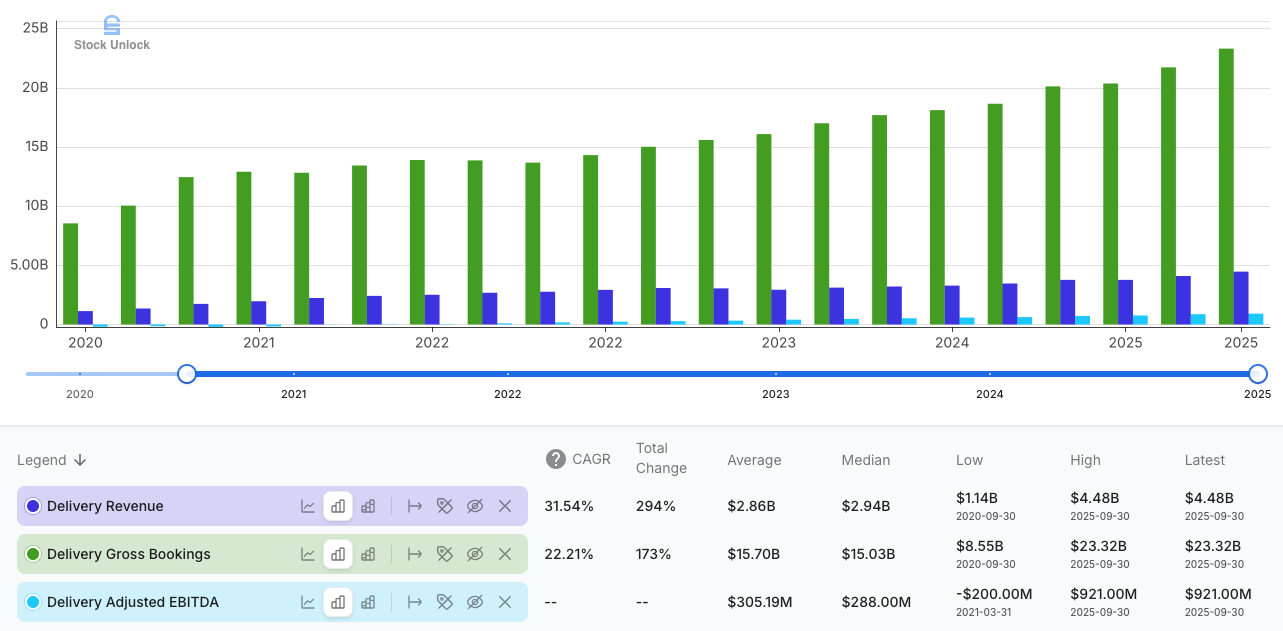This screenshot has width=1283, height=631.
Task: Toggle the label tag icon for Delivery Revenue
Action: 445,506
